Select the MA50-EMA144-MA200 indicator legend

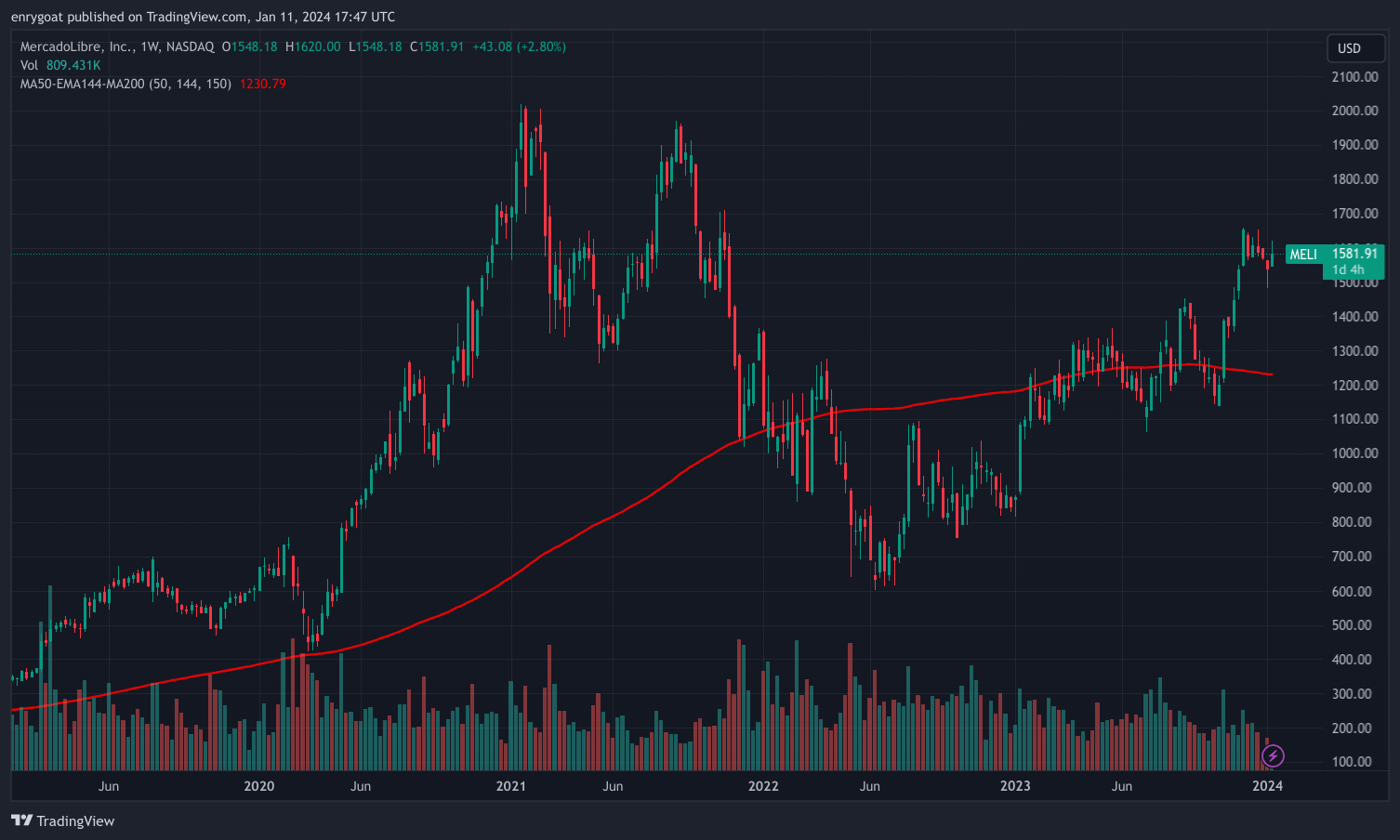point(125,84)
